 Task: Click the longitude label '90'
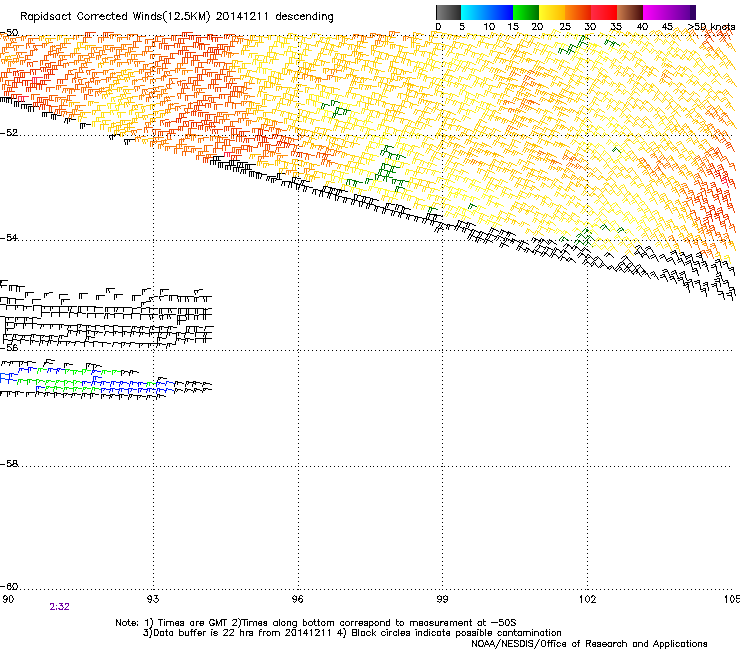(8, 599)
